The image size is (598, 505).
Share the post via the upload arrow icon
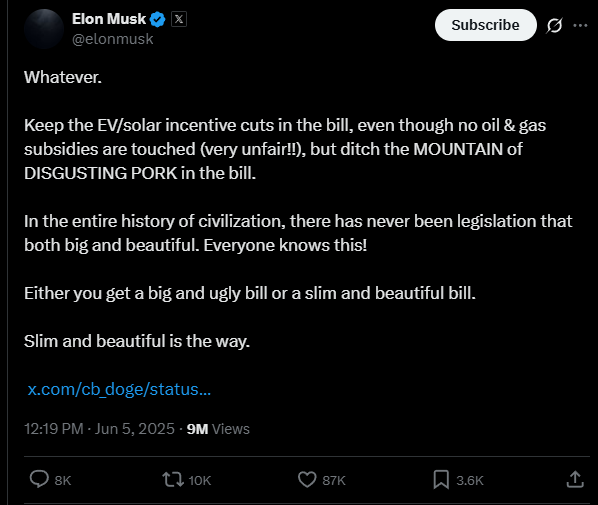(x=575, y=479)
